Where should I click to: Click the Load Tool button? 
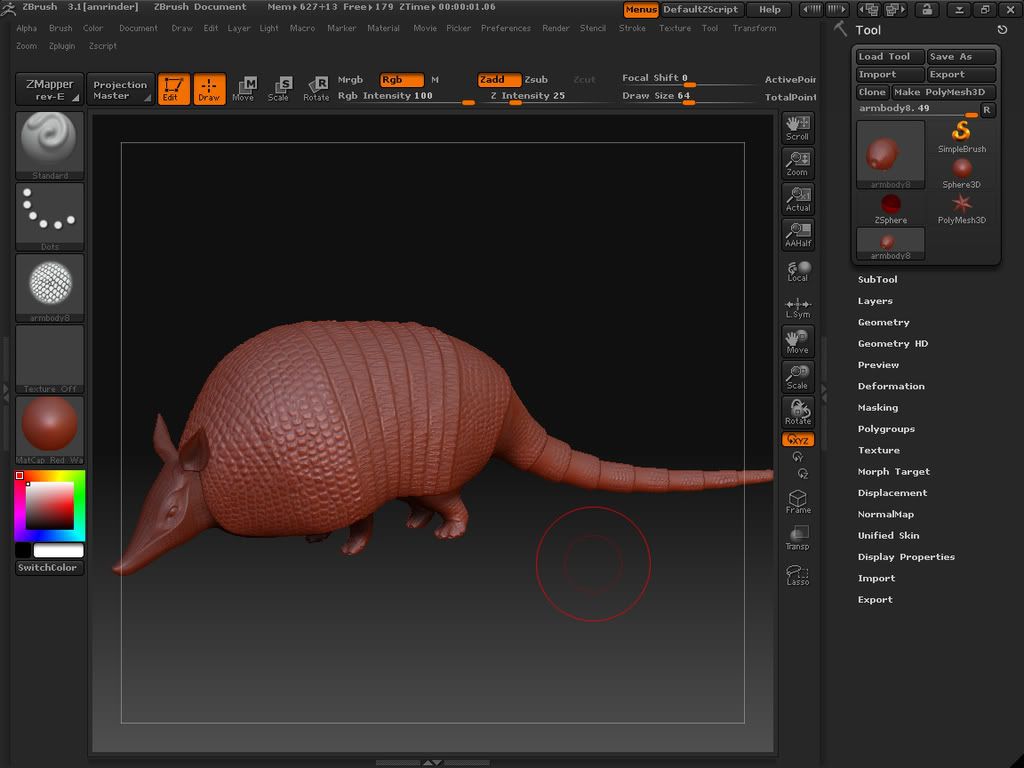pyautogui.click(x=889, y=57)
